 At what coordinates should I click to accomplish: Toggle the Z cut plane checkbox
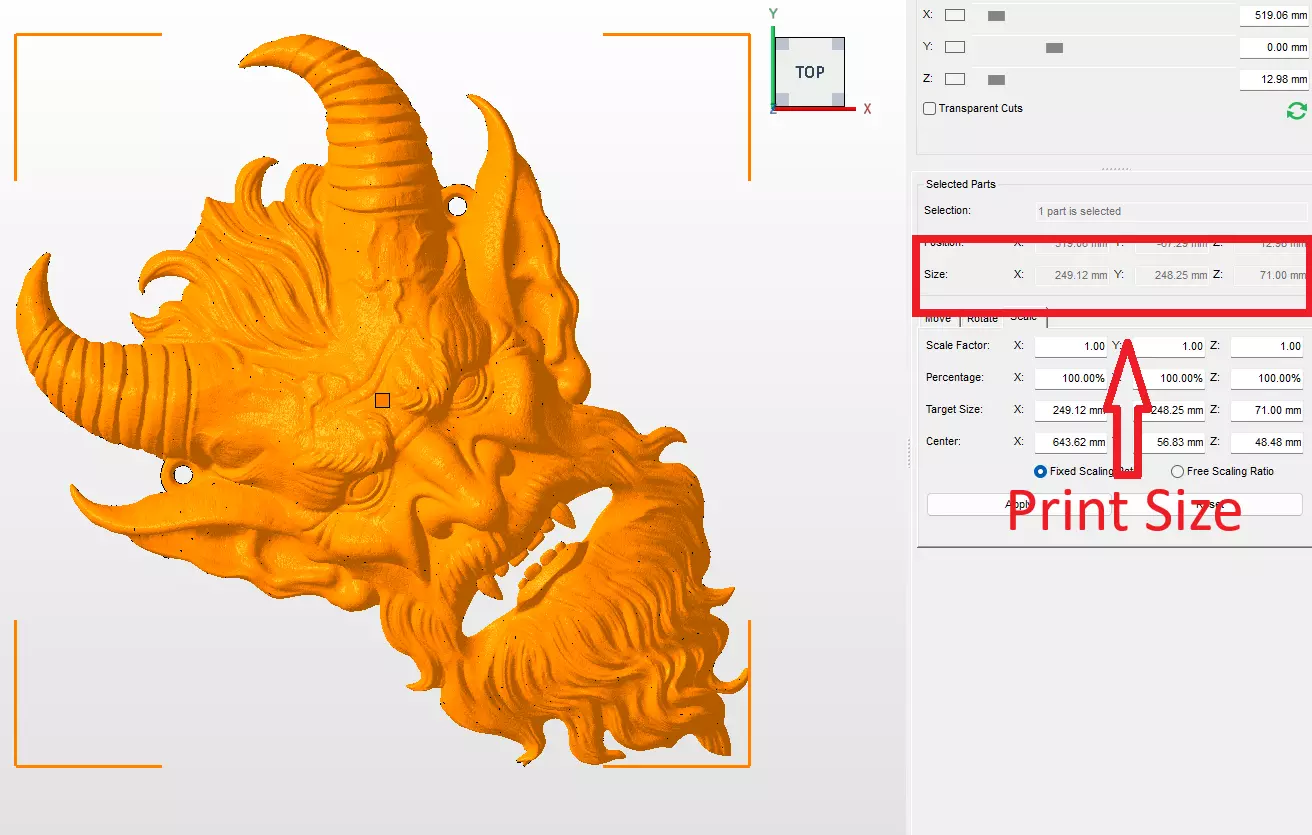(x=955, y=79)
